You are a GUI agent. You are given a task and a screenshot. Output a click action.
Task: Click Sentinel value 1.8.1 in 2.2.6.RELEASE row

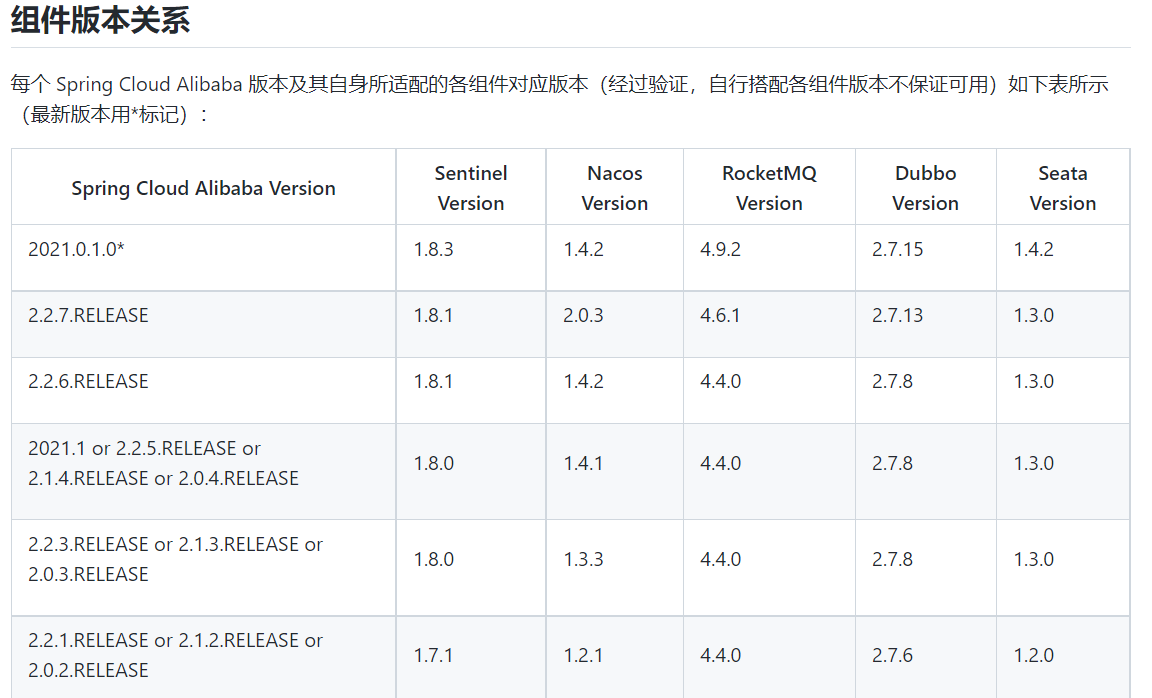[x=433, y=381]
